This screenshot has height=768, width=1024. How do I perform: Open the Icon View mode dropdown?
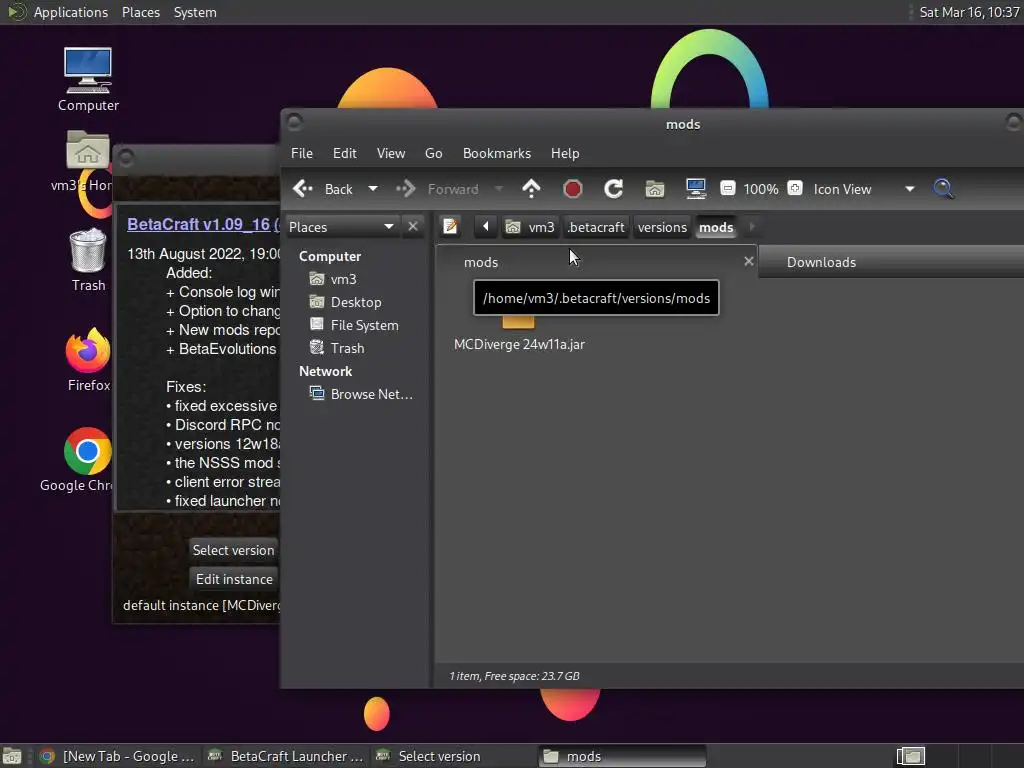(863, 189)
